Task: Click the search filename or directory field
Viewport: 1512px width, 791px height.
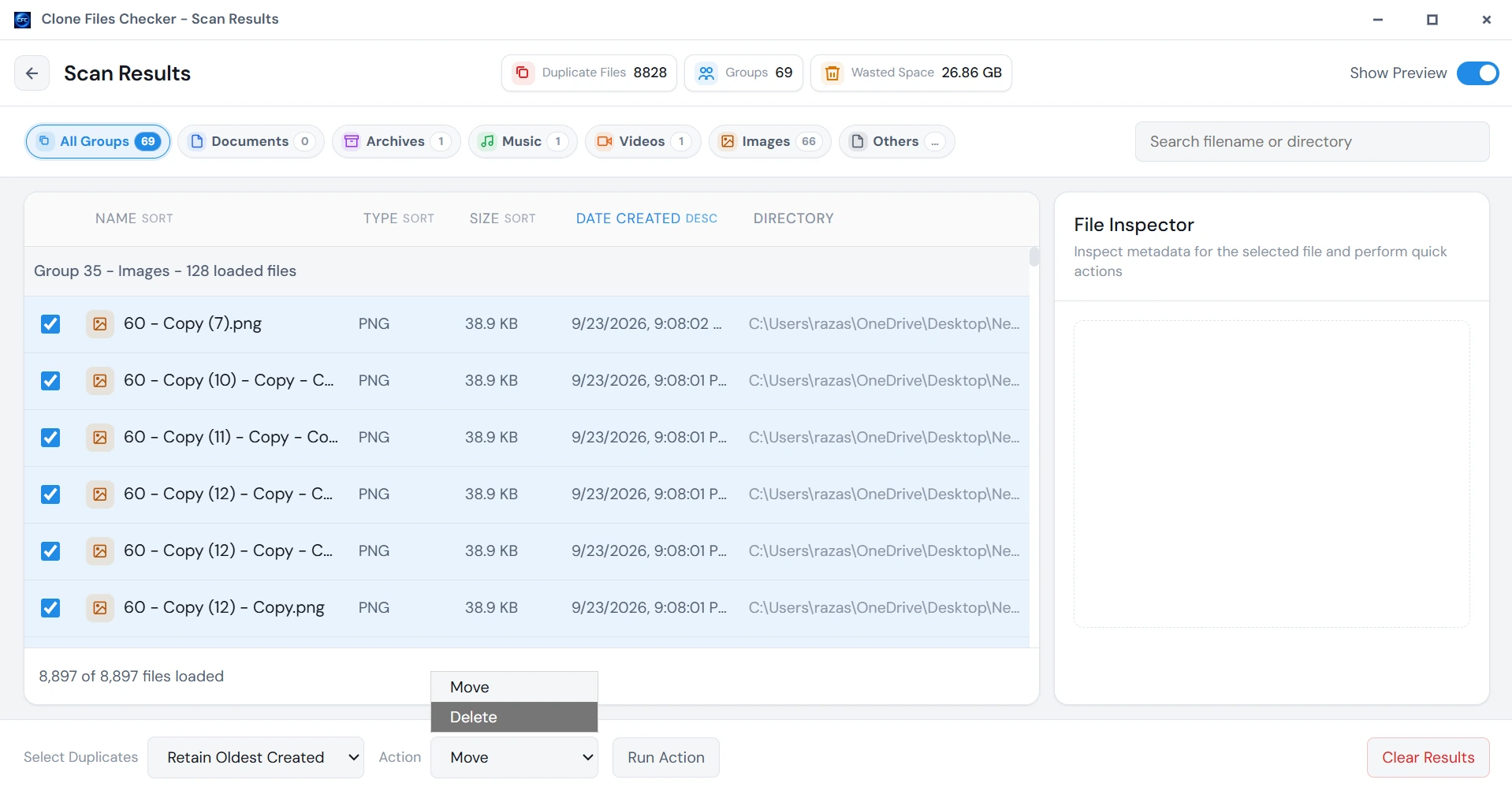Action: point(1312,142)
